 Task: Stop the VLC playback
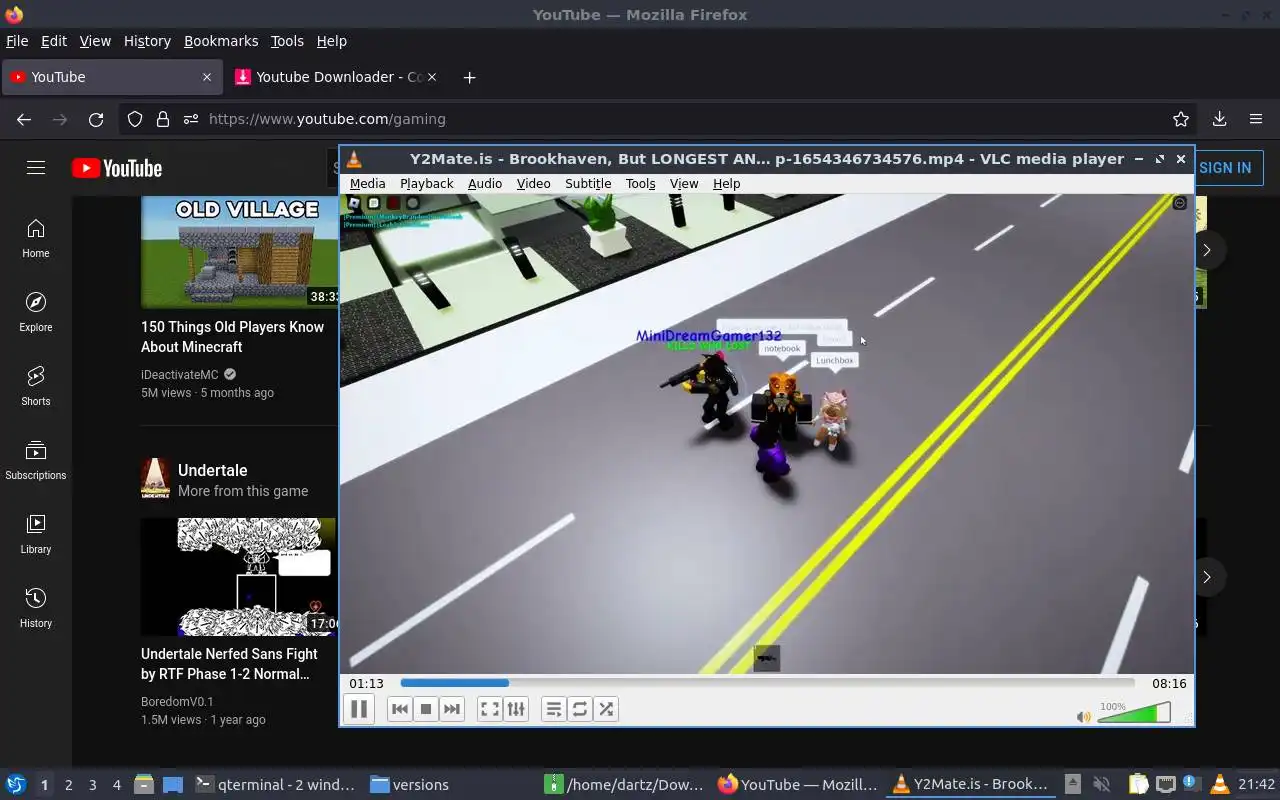426,709
